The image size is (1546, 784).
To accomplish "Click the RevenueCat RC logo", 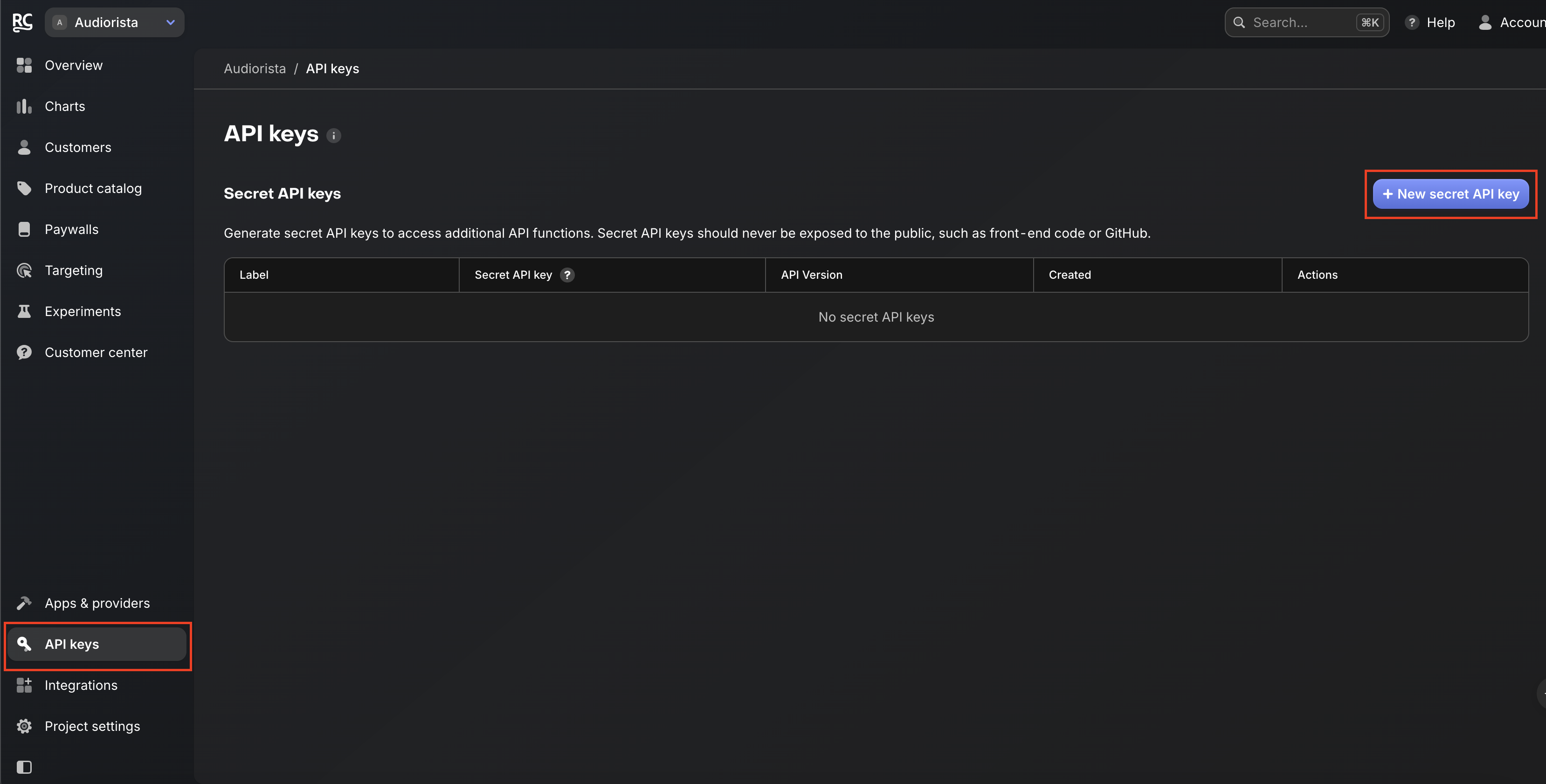I will point(22,22).
